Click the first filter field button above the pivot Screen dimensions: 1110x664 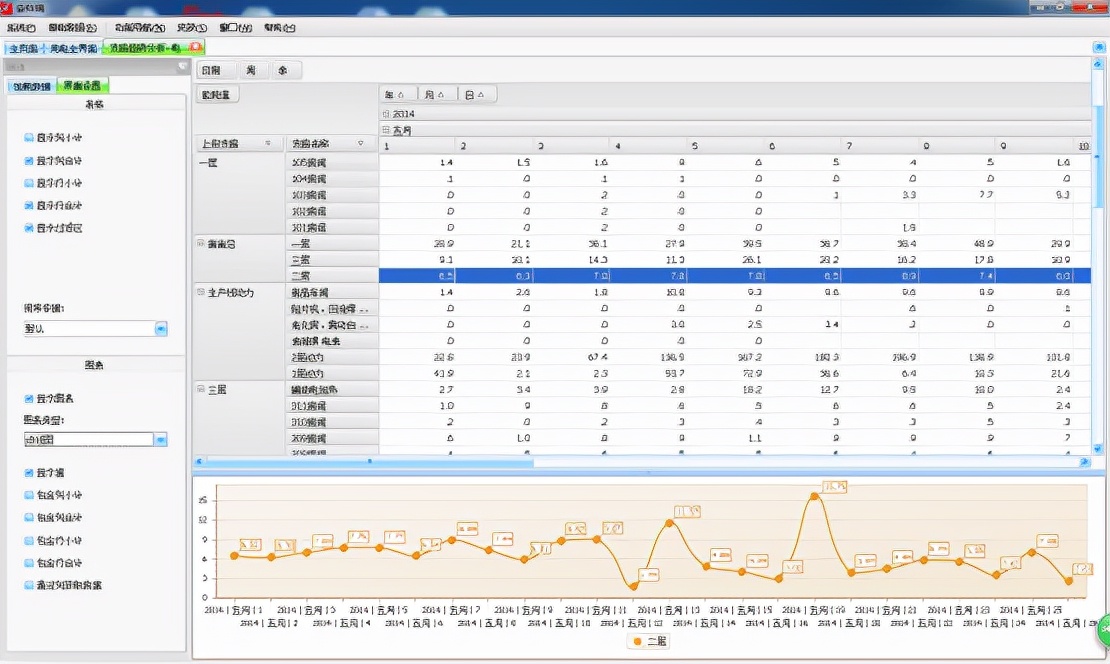tap(215, 70)
